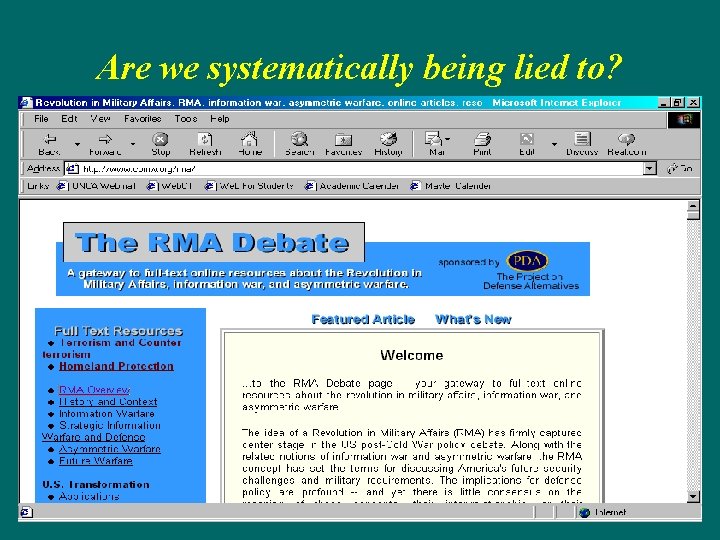Viewport: 720px width, 540px height.
Task: Open the Edit menu
Action: click(69, 119)
